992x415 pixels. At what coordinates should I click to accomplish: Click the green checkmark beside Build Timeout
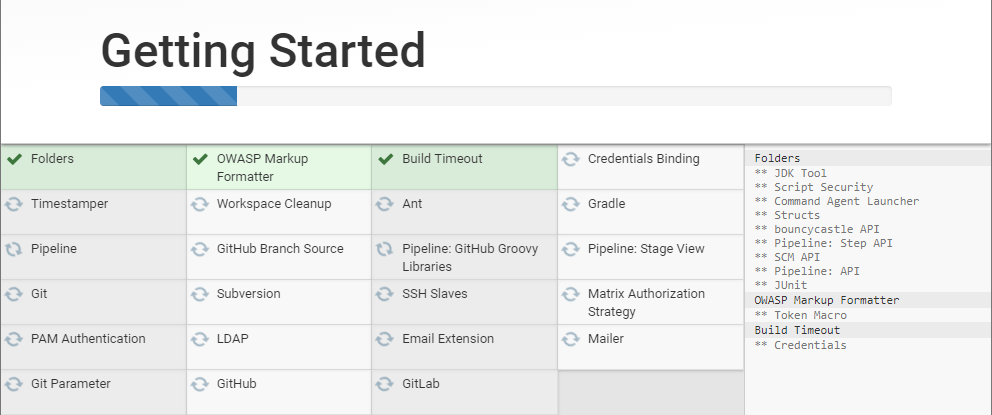386,159
